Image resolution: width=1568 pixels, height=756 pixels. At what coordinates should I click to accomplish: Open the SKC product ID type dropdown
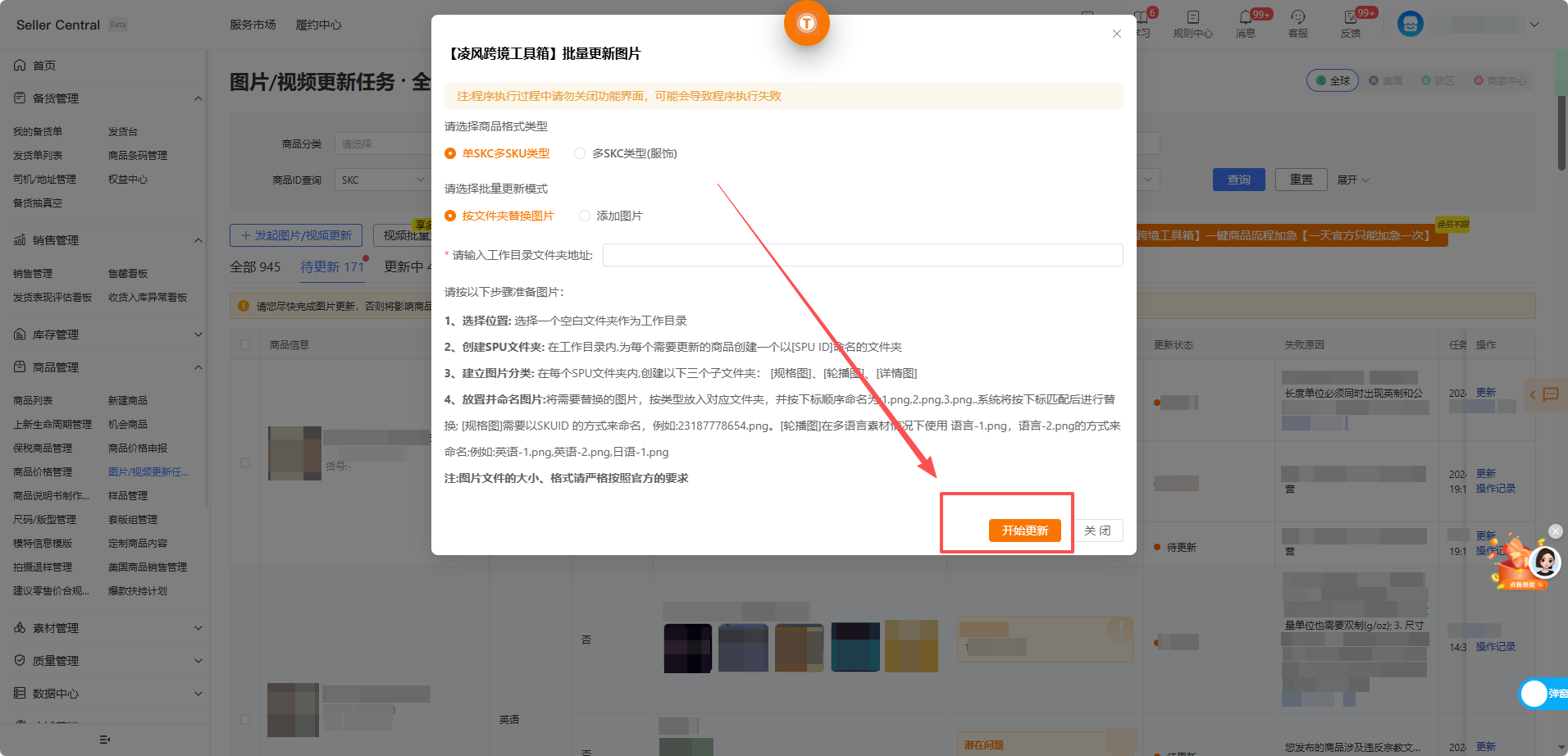click(383, 180)
